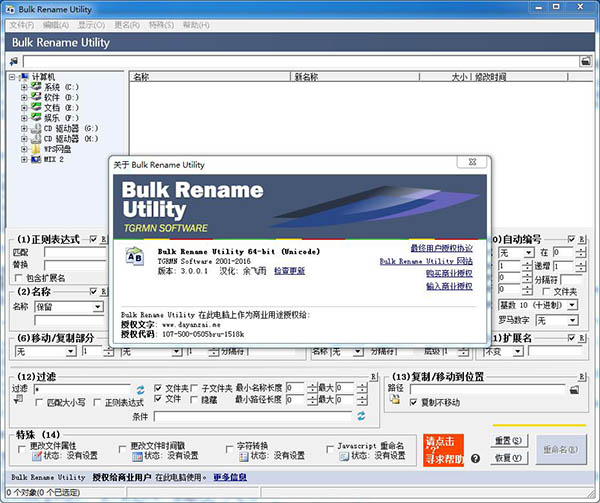This screenshot has height=503, width=600.
Task: Click the 字符转换 status icon
Action: coord(243,456)
